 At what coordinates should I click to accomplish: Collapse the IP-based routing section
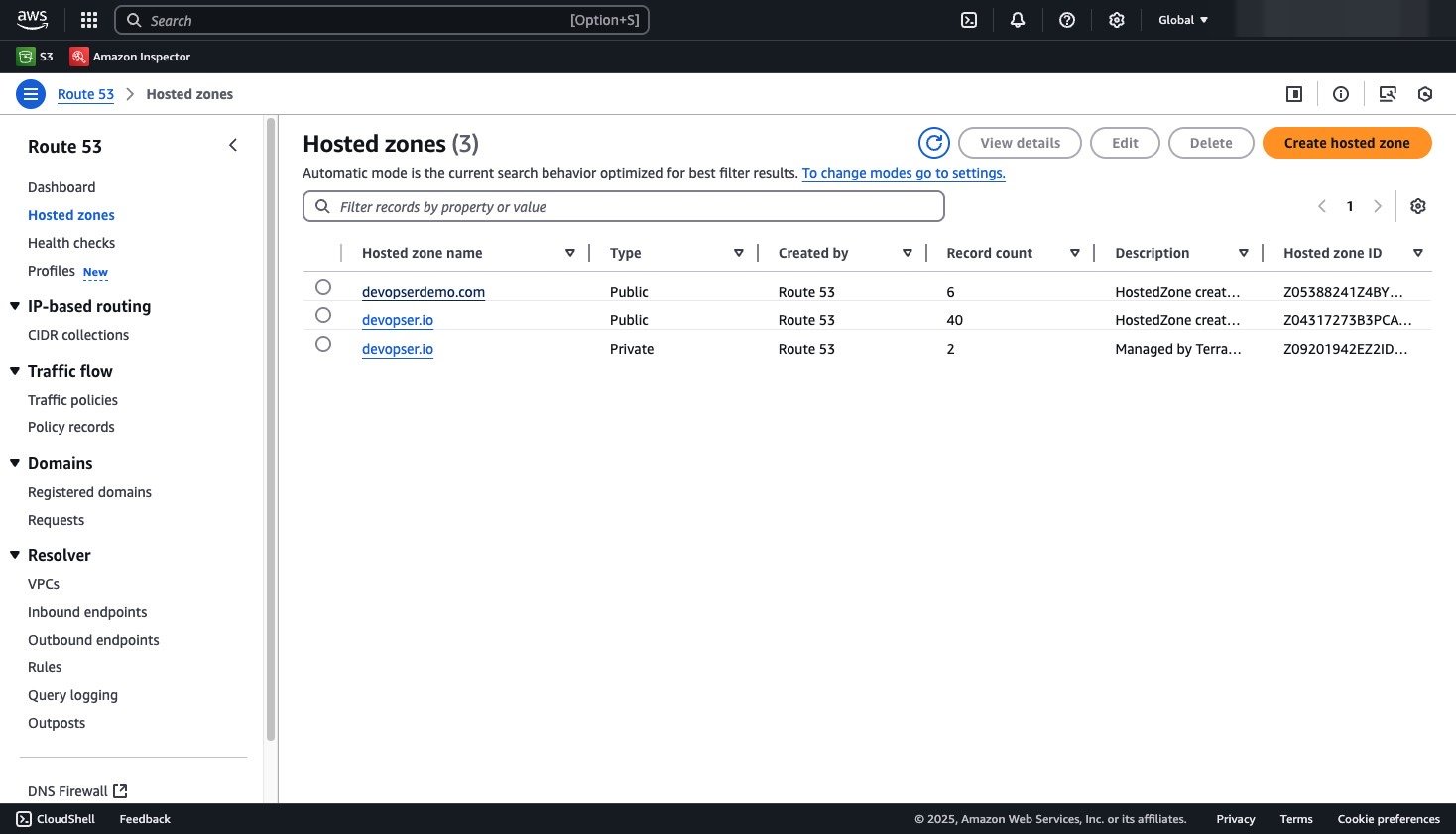point(15,306)
